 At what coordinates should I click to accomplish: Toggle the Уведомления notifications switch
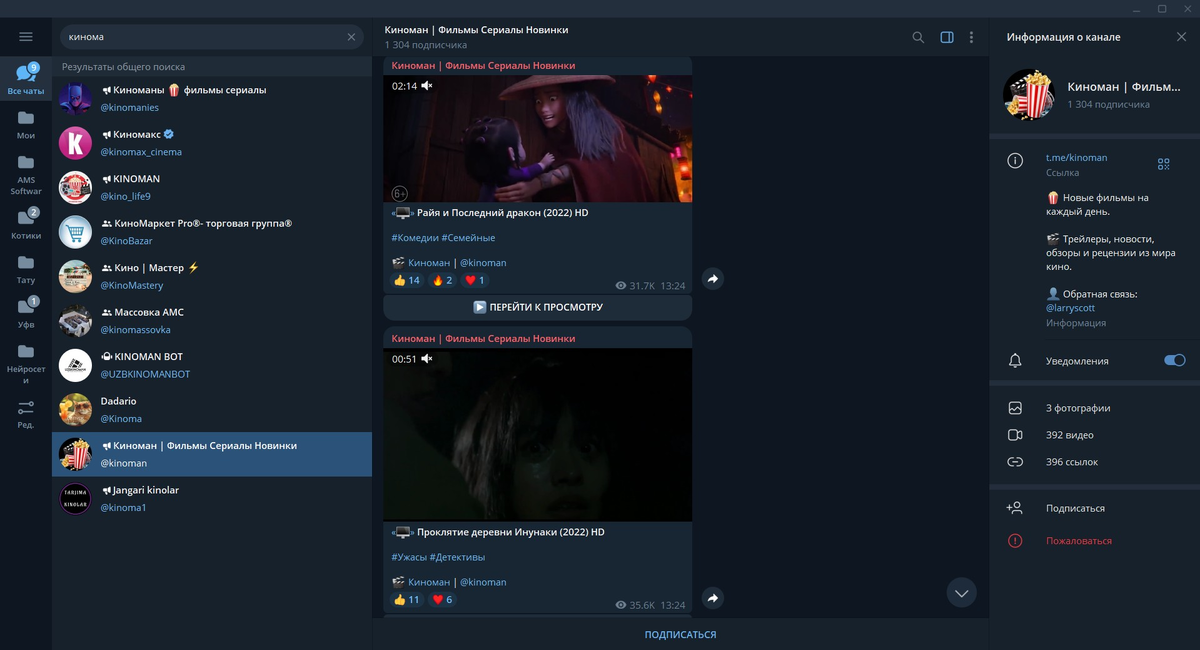1175,360
